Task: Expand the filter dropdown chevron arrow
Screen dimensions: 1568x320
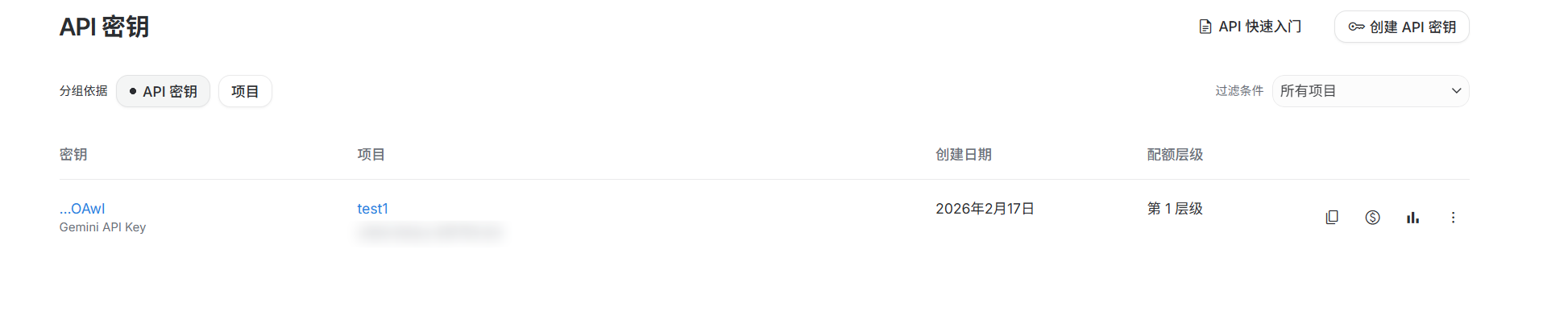Action: pos(1456,91)
